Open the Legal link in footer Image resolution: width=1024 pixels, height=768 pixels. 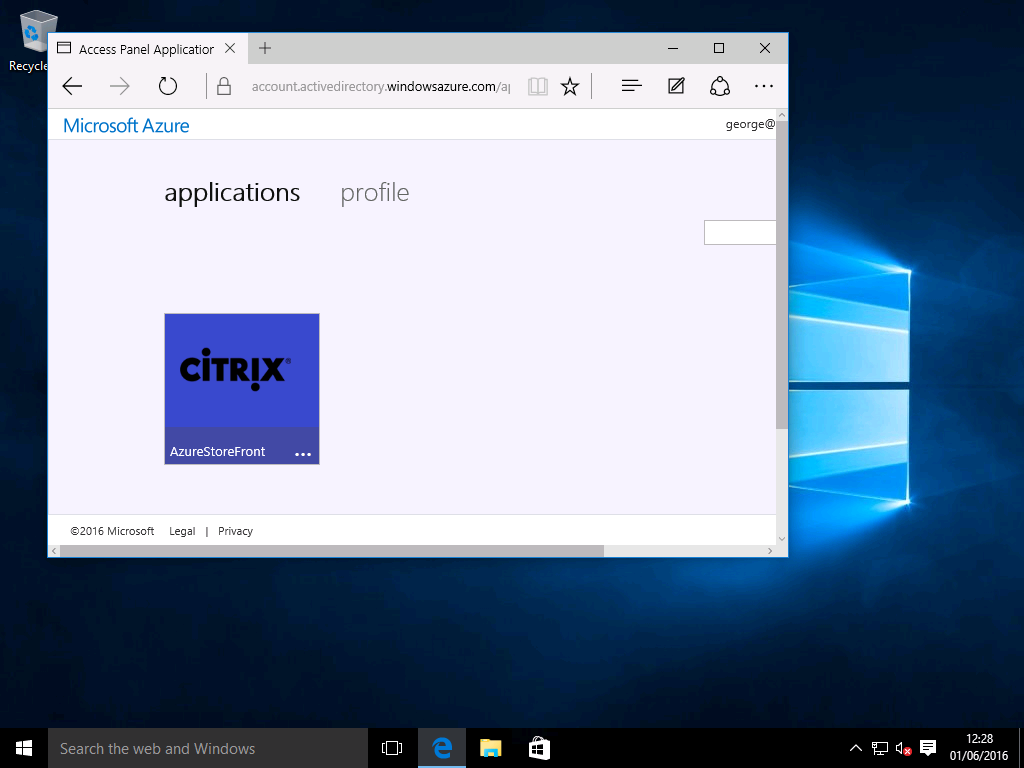tap(182, 531)
